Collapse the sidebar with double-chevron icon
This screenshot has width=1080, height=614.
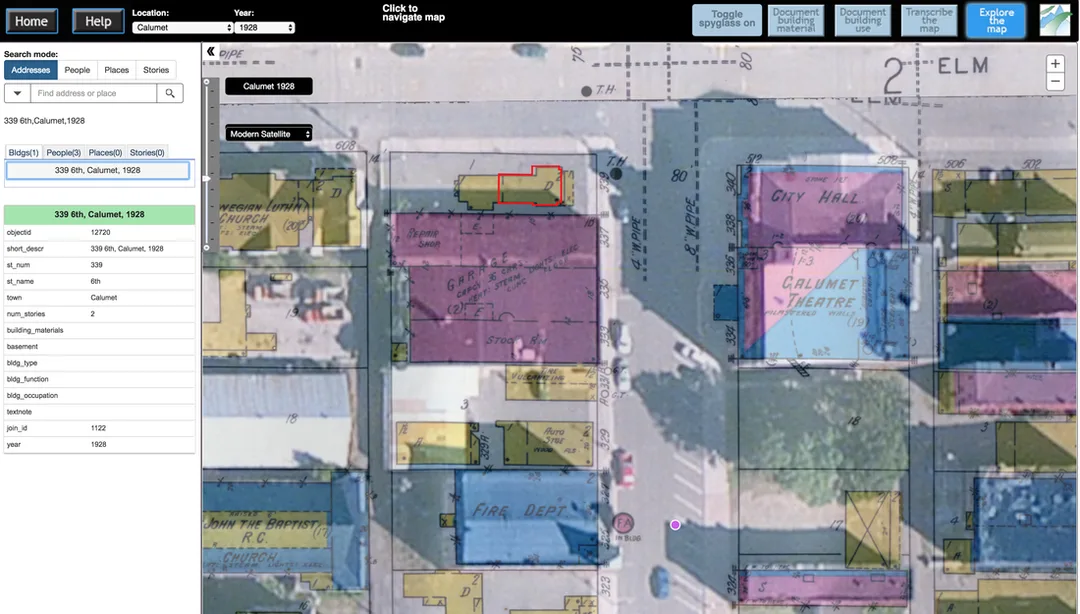click(x=211, y=52)
